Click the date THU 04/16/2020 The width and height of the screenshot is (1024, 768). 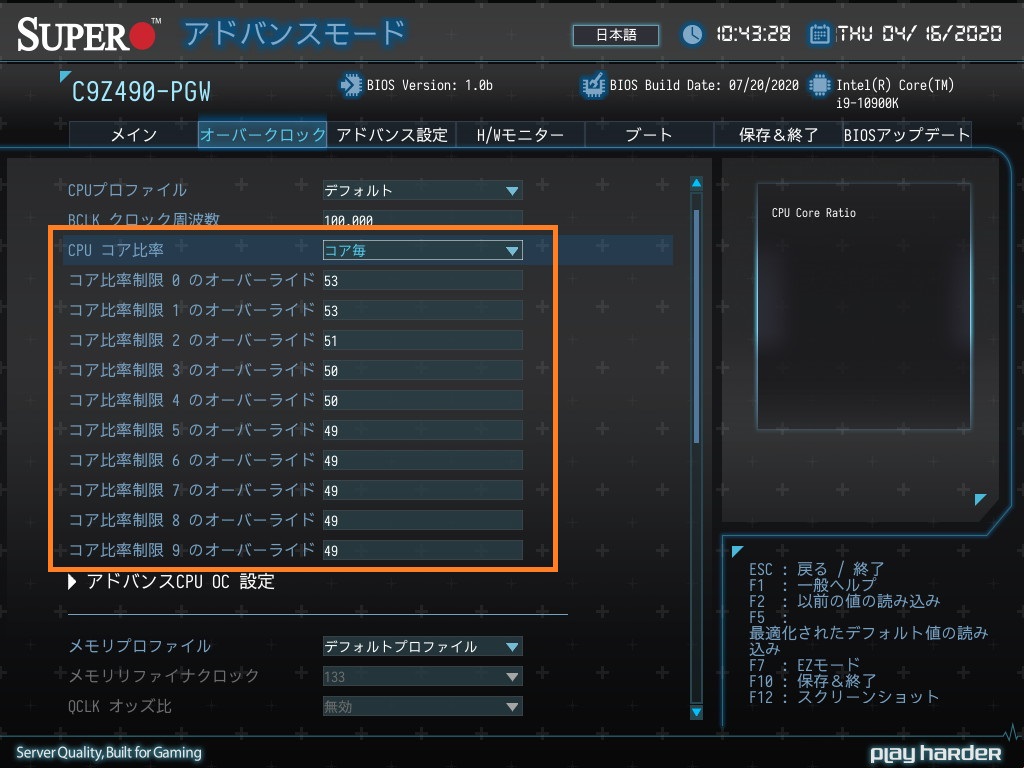pyautogui.click(x=920, y=34)
